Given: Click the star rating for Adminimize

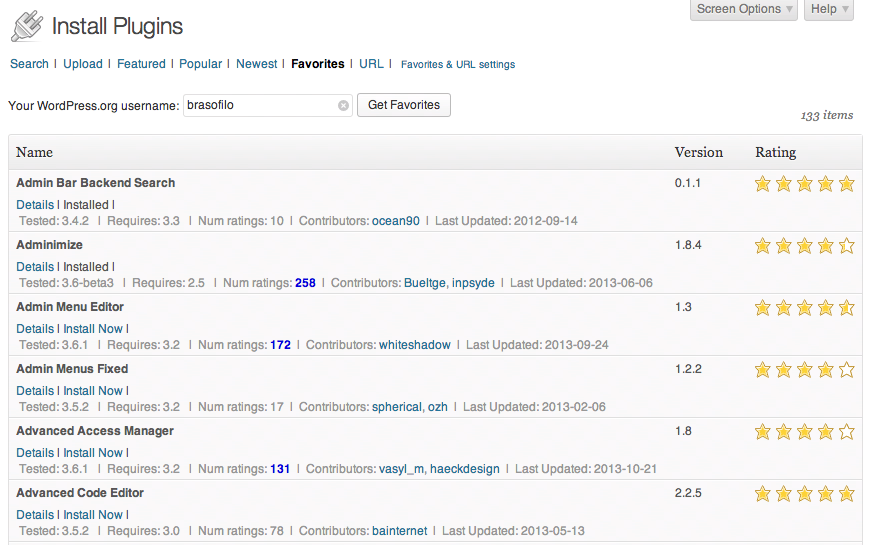Looking at the screenshot, I should pos(804,246).
